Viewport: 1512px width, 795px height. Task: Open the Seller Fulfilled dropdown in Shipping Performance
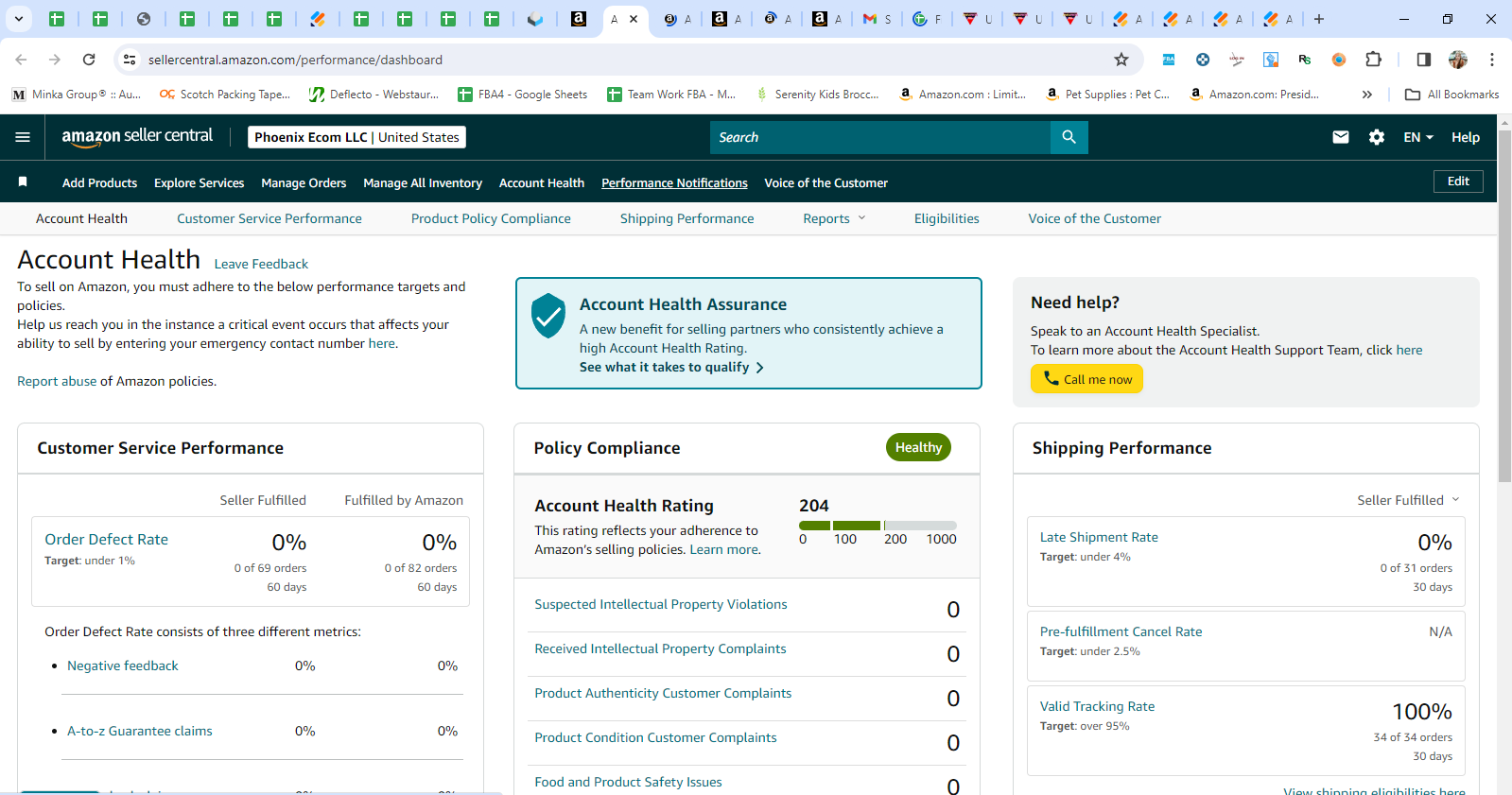point(1408,500)
